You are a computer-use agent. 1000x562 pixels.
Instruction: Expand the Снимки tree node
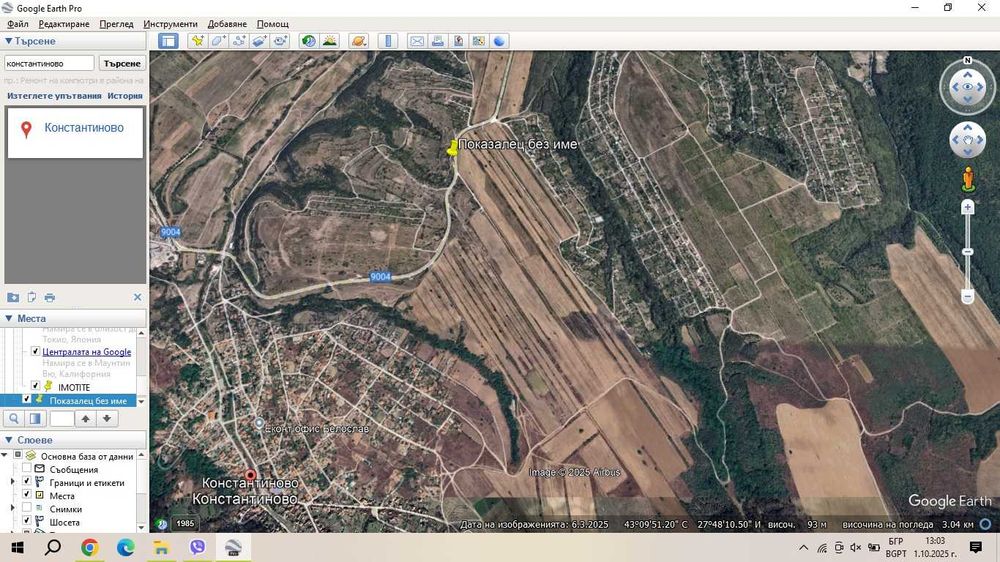coord(13,508)
